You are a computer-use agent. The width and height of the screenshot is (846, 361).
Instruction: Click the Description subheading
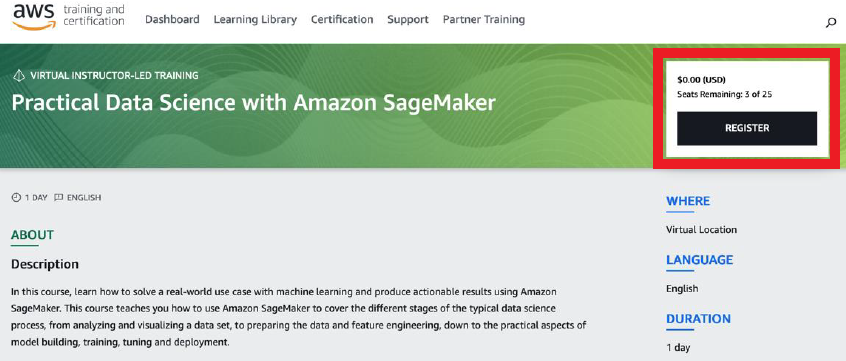click(x=45, y=264)
